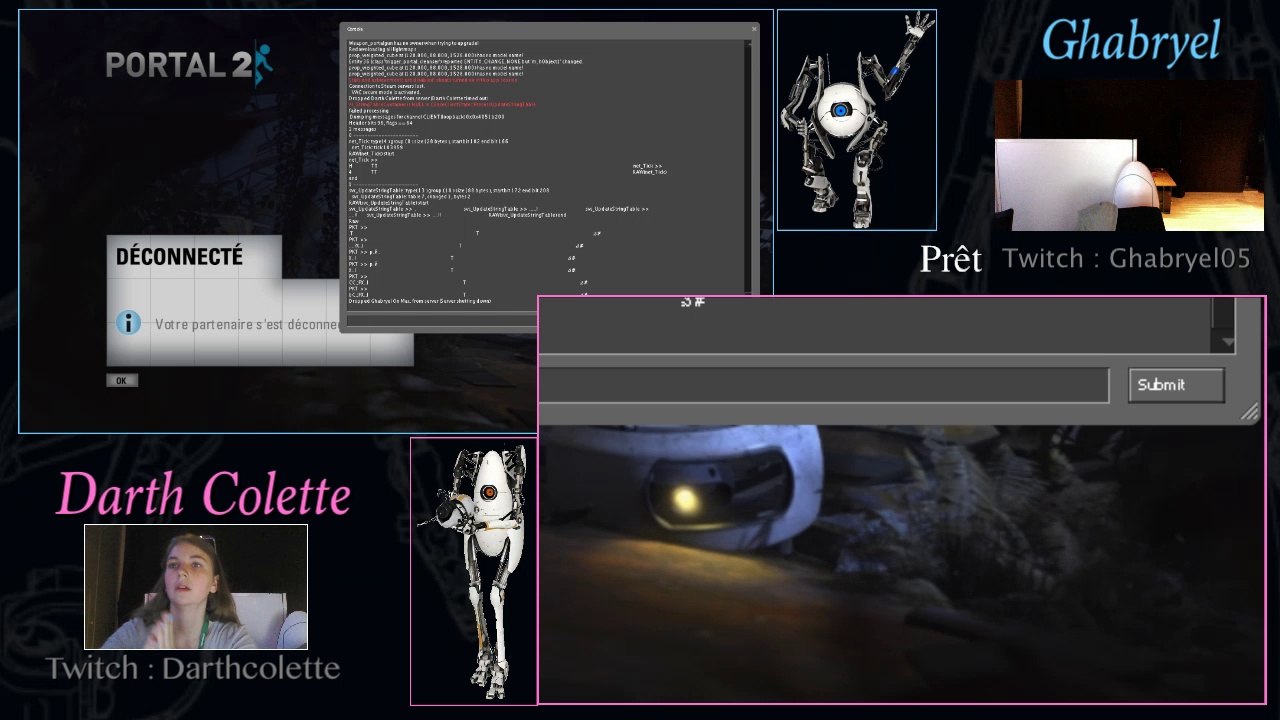Click the Twitch : Darthcolette label

[x=193, y=668]
